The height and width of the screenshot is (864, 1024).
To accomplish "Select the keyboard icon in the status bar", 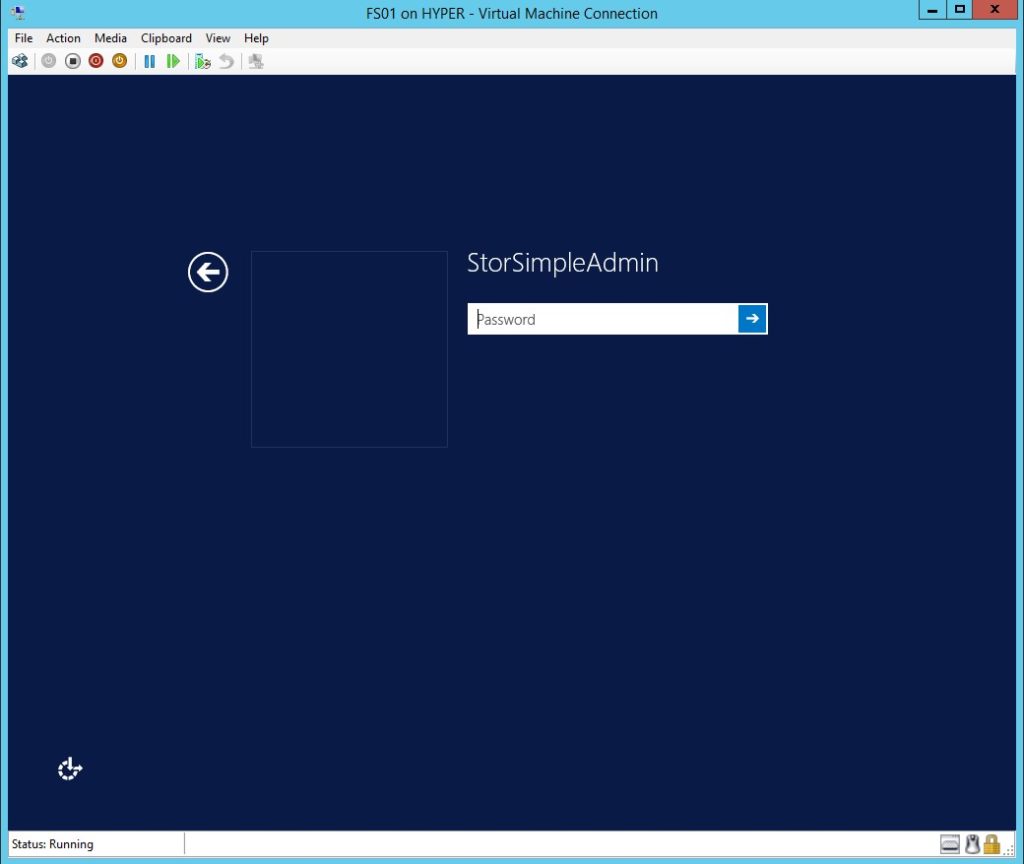I will [949, 844].
